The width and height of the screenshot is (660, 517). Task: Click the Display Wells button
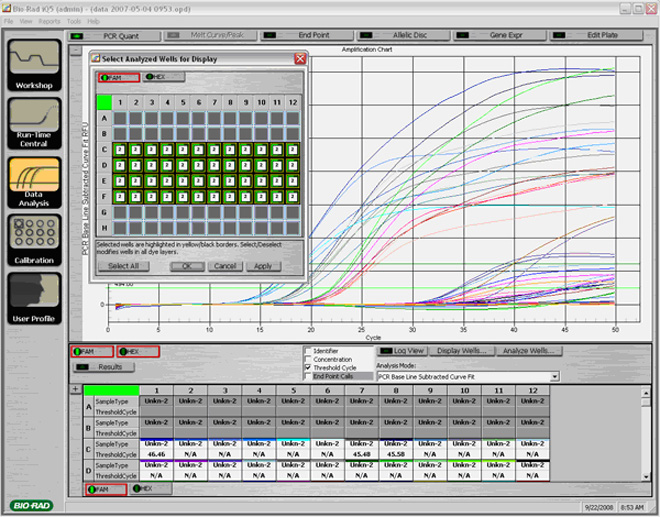pyautogui.click(x=462, y=351)
